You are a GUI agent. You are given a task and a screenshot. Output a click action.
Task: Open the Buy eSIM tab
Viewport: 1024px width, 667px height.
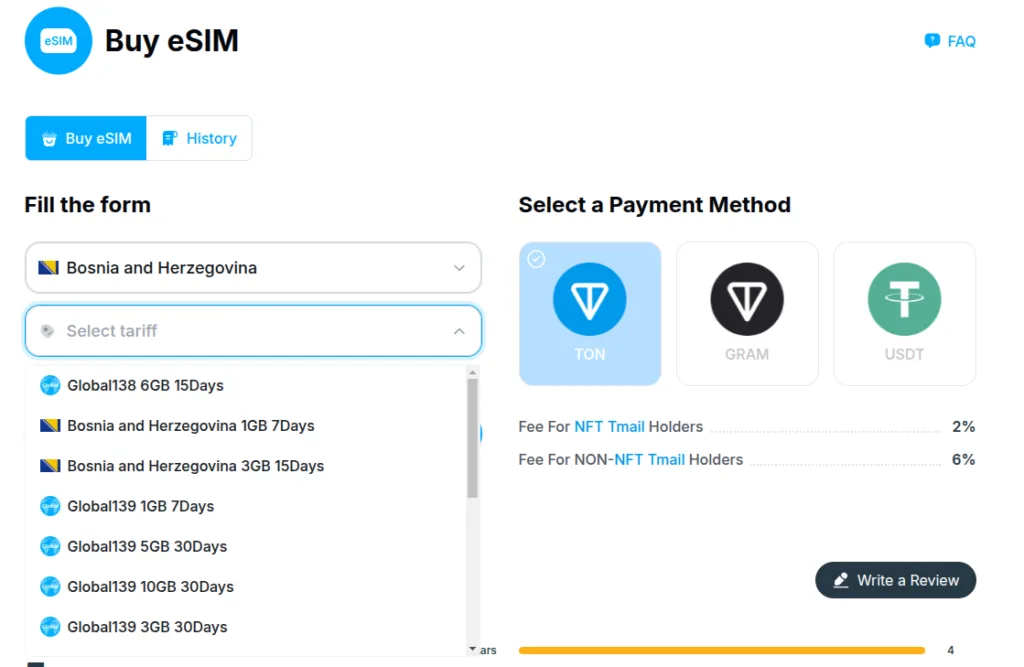[x=86, y=139]
